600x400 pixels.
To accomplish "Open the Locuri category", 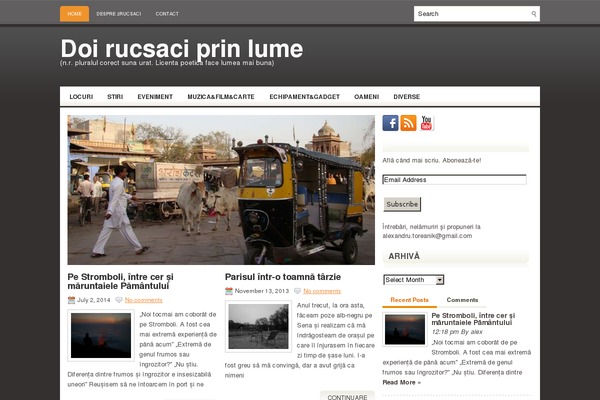I will point(81,97).
